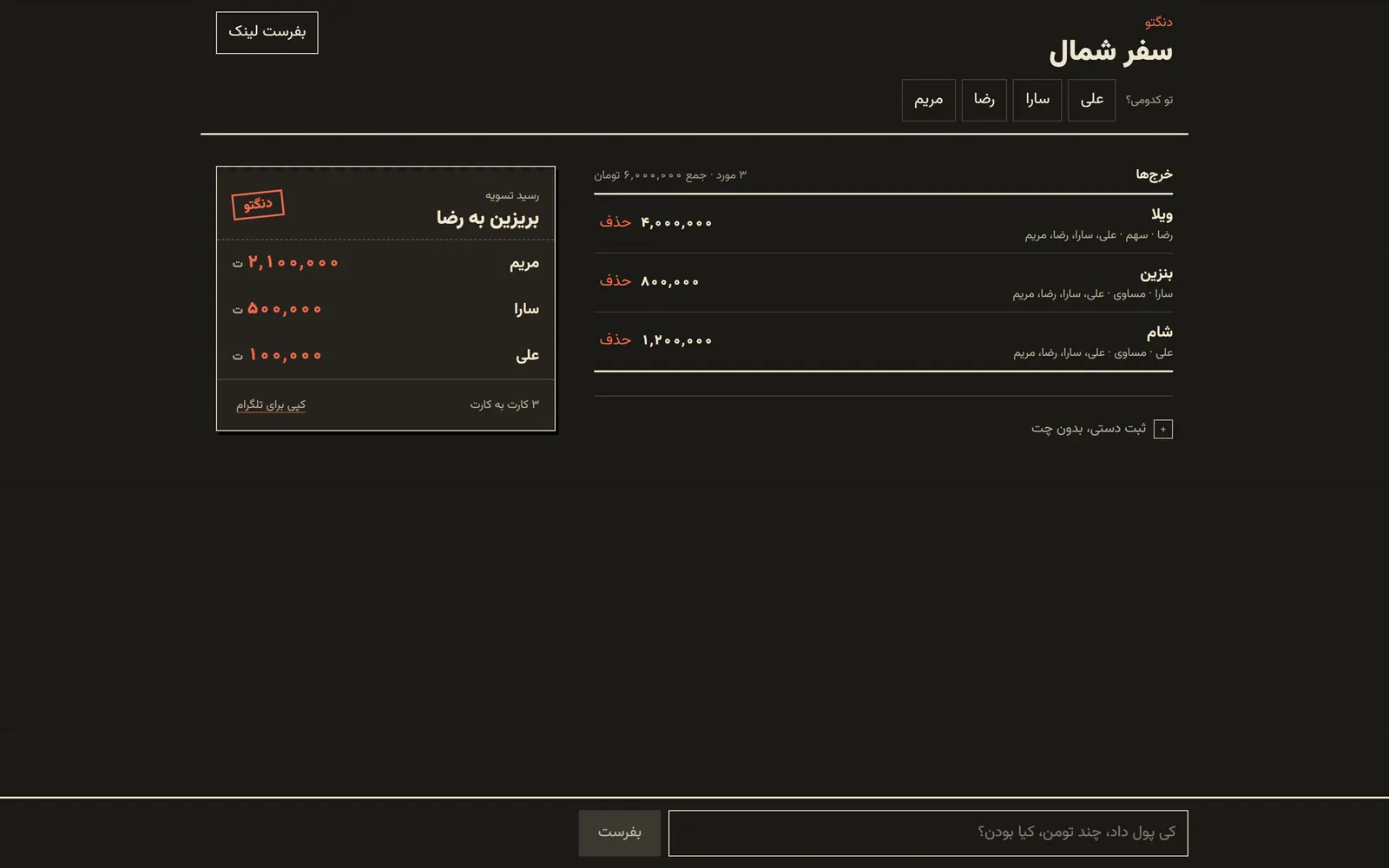Click the بریزین به رضا receipt heading
This screenshot has height=868, width=1389.
coord(487,218)
